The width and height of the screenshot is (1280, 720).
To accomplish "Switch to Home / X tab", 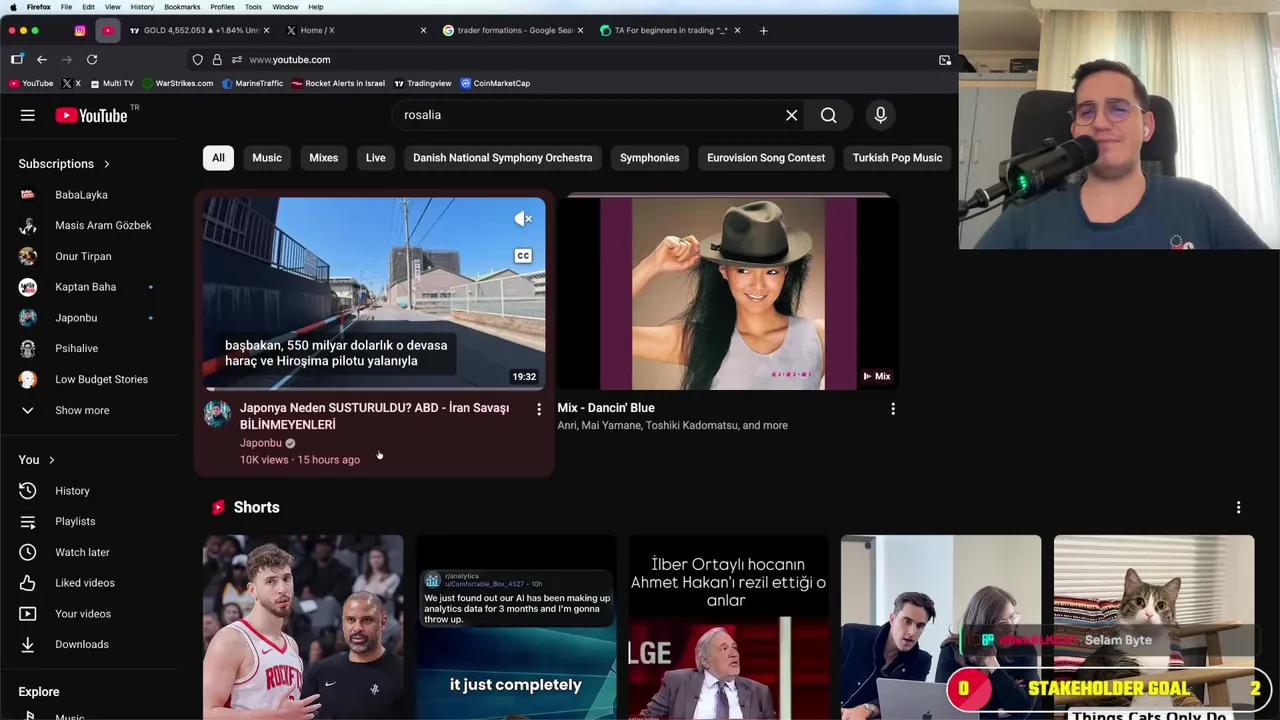I will 355,31.
